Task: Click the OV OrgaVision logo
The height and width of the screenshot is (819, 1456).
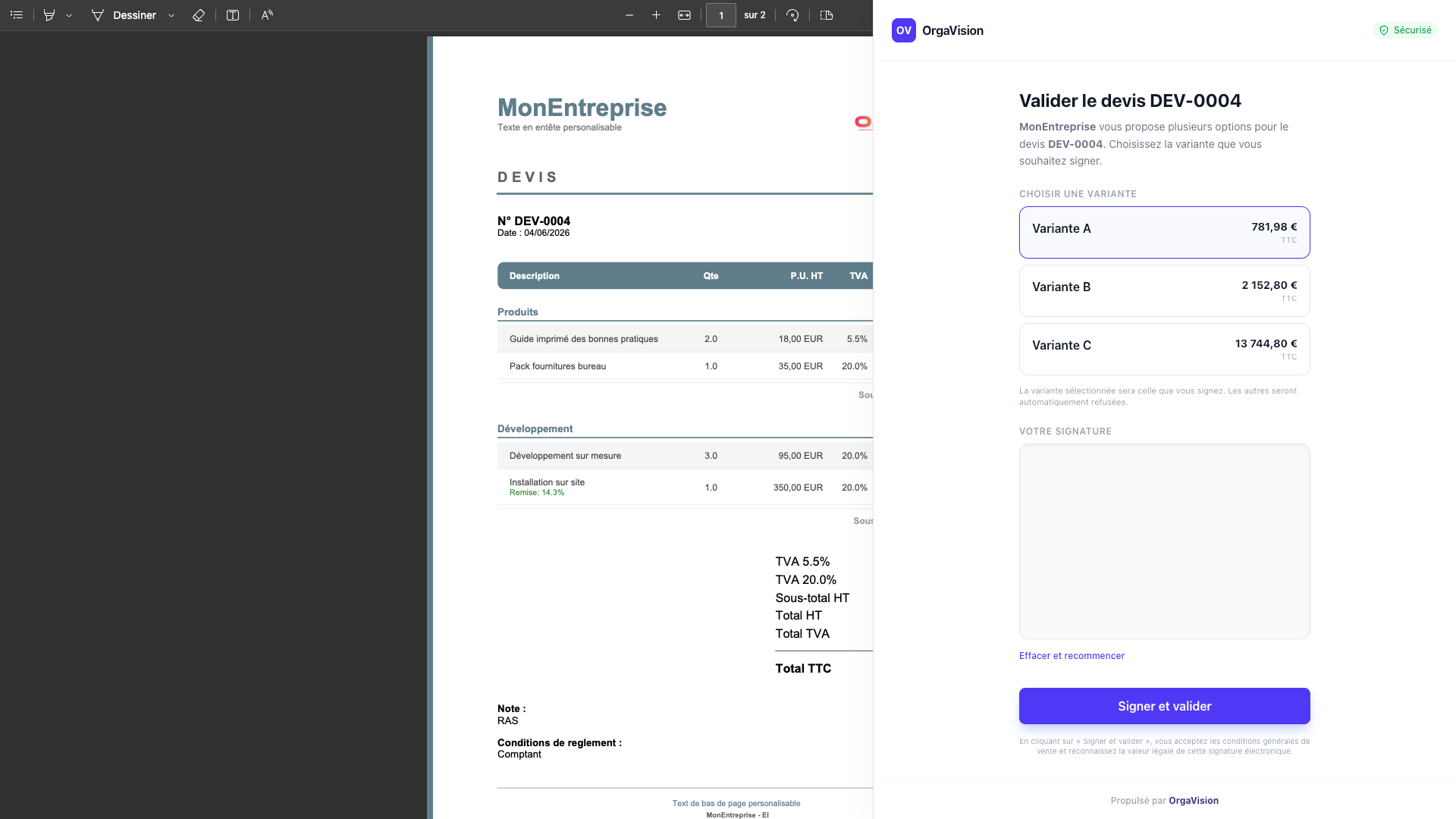Action: coord(937,30)
